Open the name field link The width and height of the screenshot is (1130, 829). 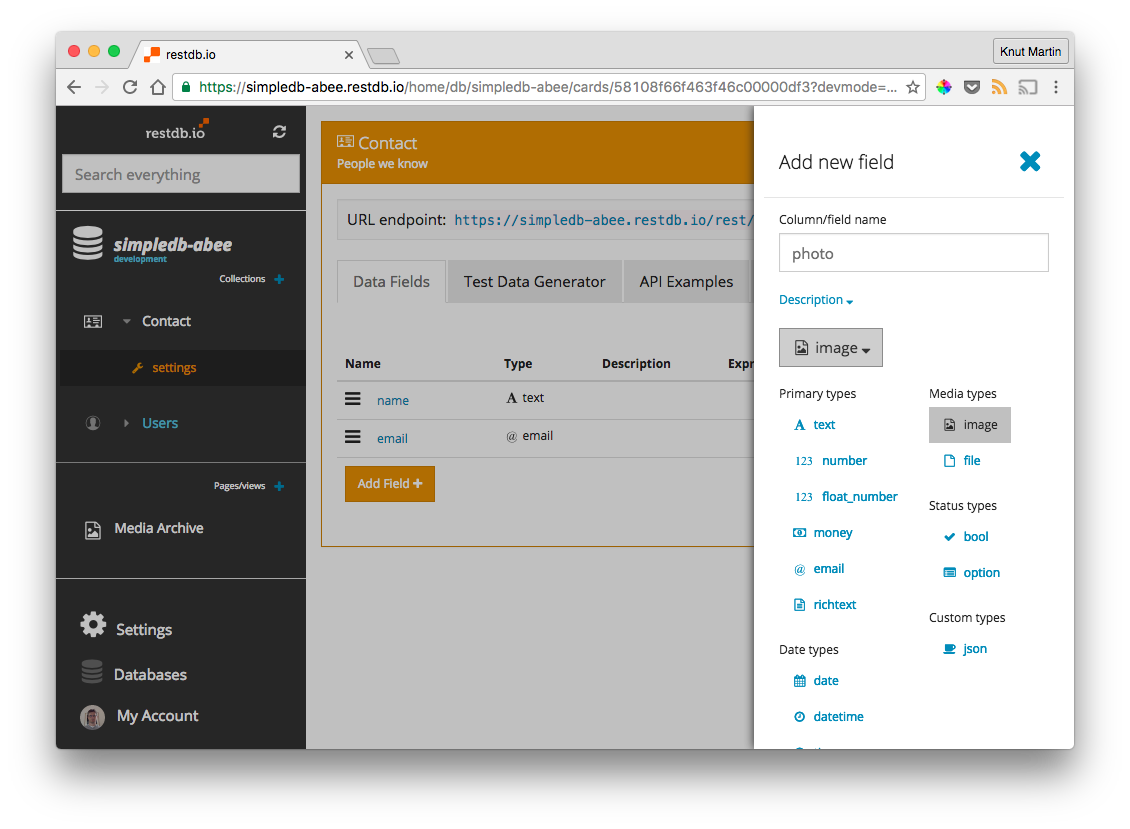pos(393,400)
